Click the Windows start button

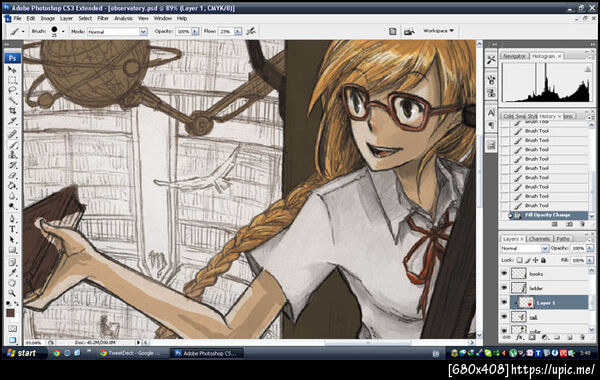[x=23, y=353]
